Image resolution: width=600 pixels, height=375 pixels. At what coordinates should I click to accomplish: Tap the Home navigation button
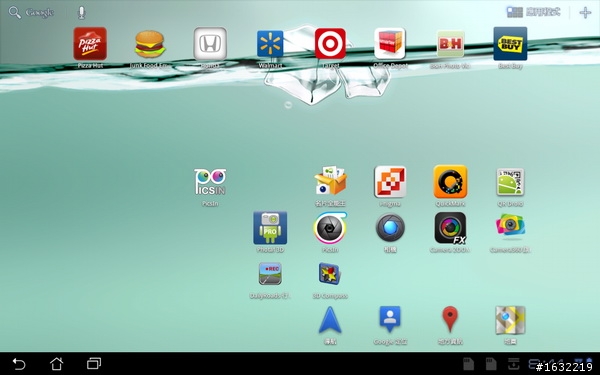(x=56, y=364)
